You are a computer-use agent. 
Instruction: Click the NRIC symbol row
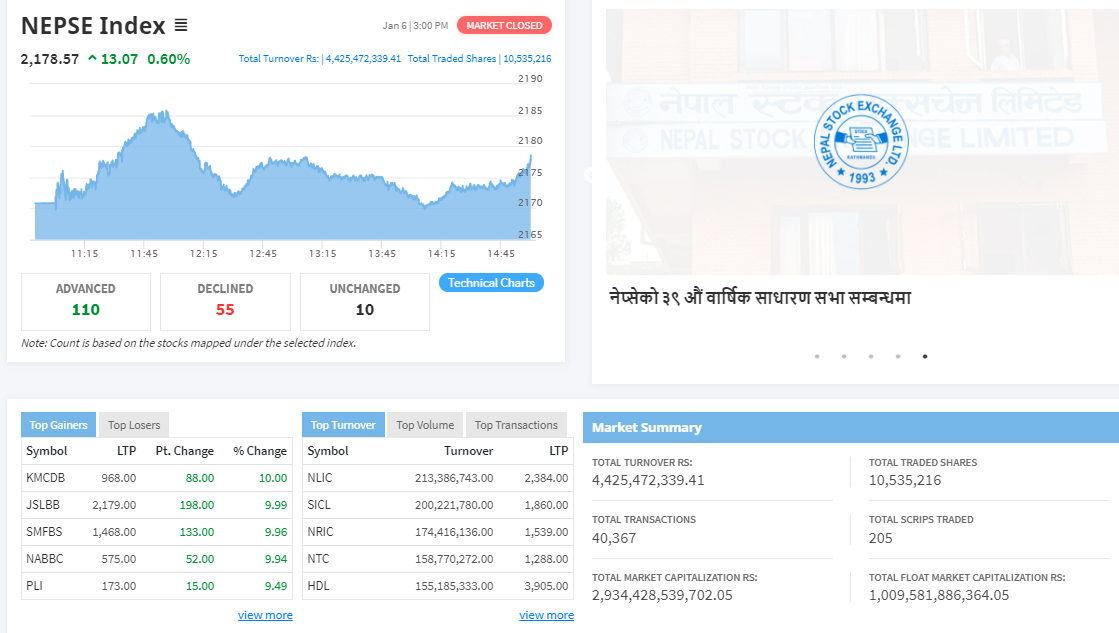[x=438, y=532]
